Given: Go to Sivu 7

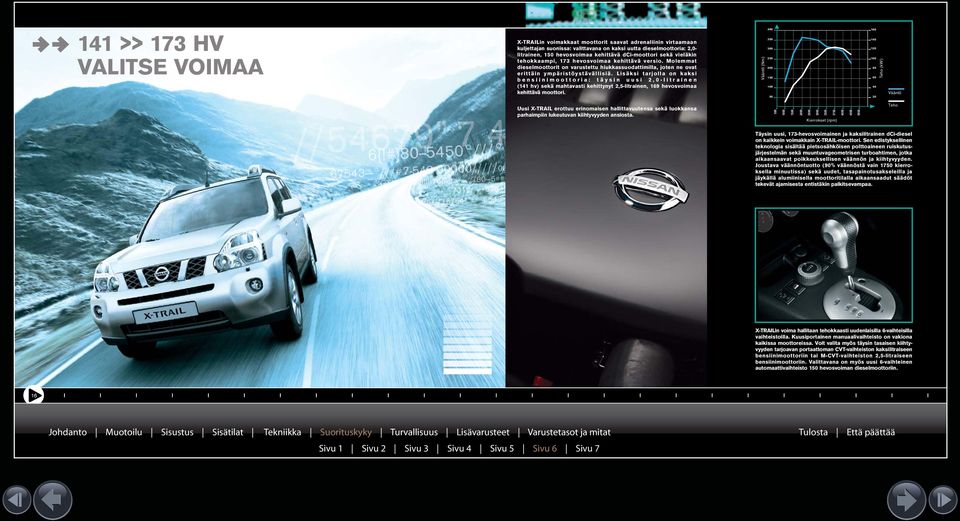Looking at the screenshot, I should point(587,449).
